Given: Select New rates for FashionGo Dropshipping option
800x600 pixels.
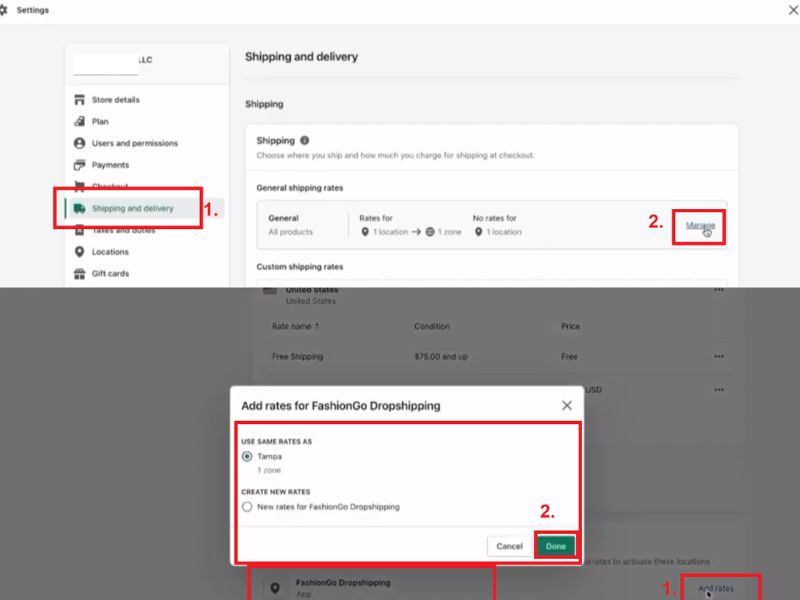Looking at the screenshot, I should [247, 507].
